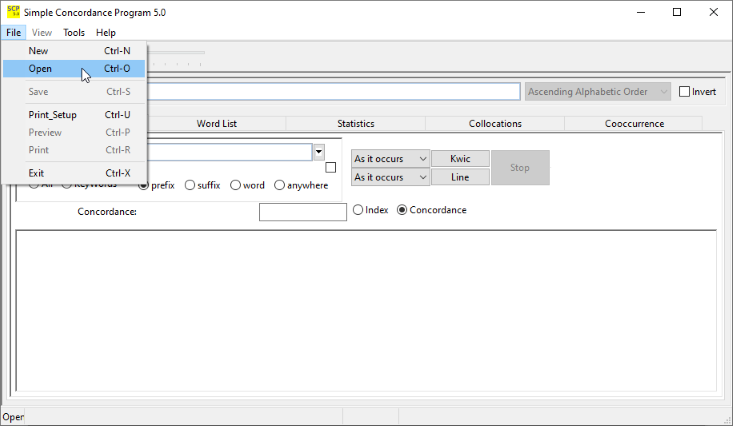The width and height of the screenshot is (733, 426).
Task: Open the Collocations tab
Action: [495, 124]
